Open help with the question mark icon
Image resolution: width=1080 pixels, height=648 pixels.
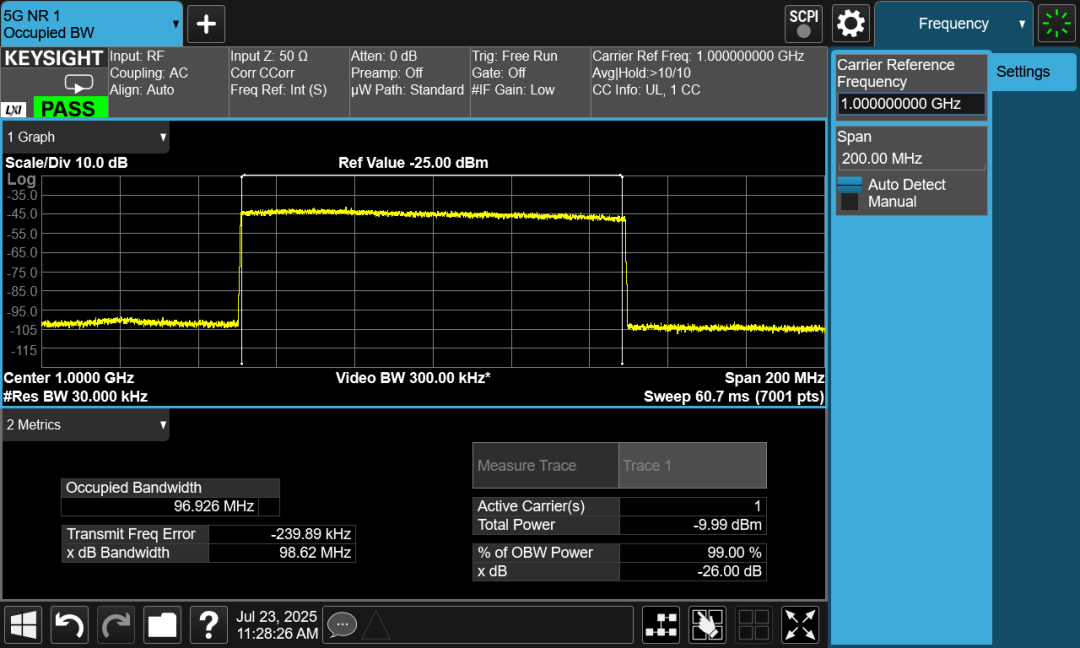[x=208, y=625]
